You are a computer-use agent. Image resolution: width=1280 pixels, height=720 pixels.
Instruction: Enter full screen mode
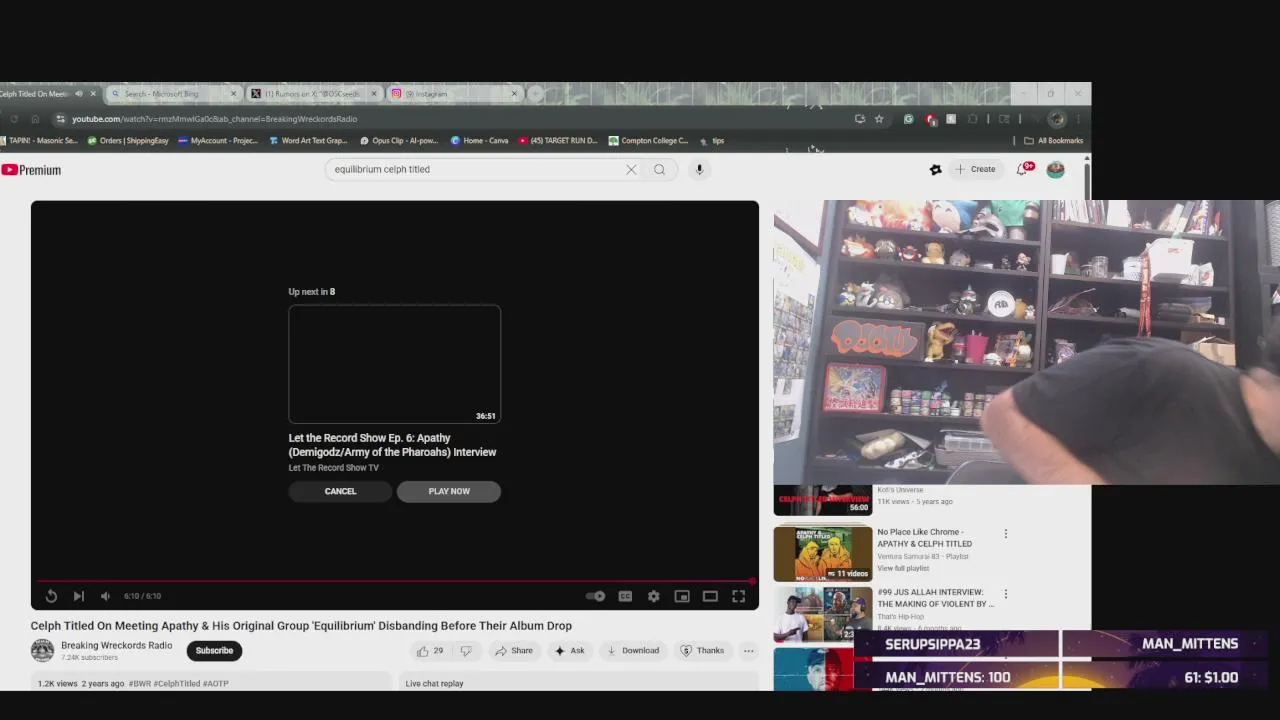pyautogui.click(x=738, y=596)
